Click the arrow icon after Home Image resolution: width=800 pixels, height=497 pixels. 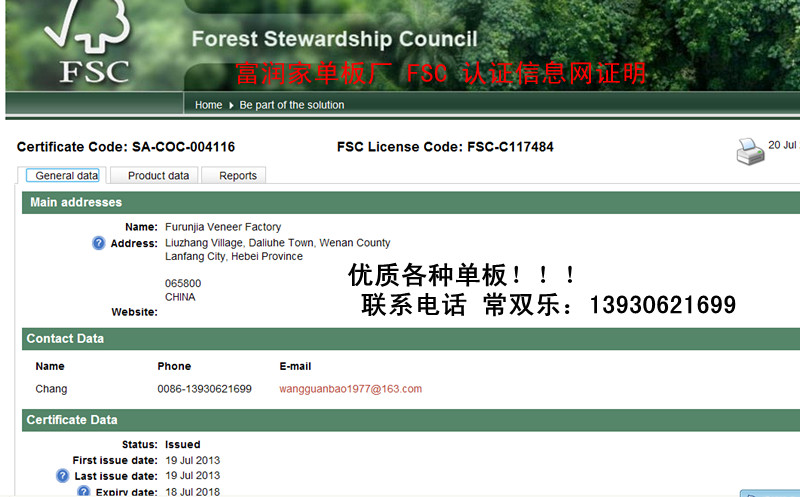point(232,105)
